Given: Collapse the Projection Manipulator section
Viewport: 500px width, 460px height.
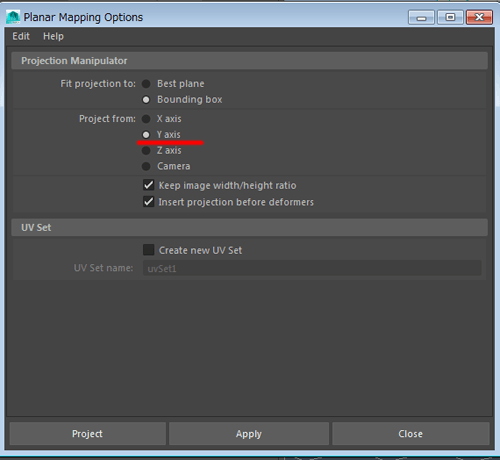Looking at the screenshot, I should click(x=249, y=61).
